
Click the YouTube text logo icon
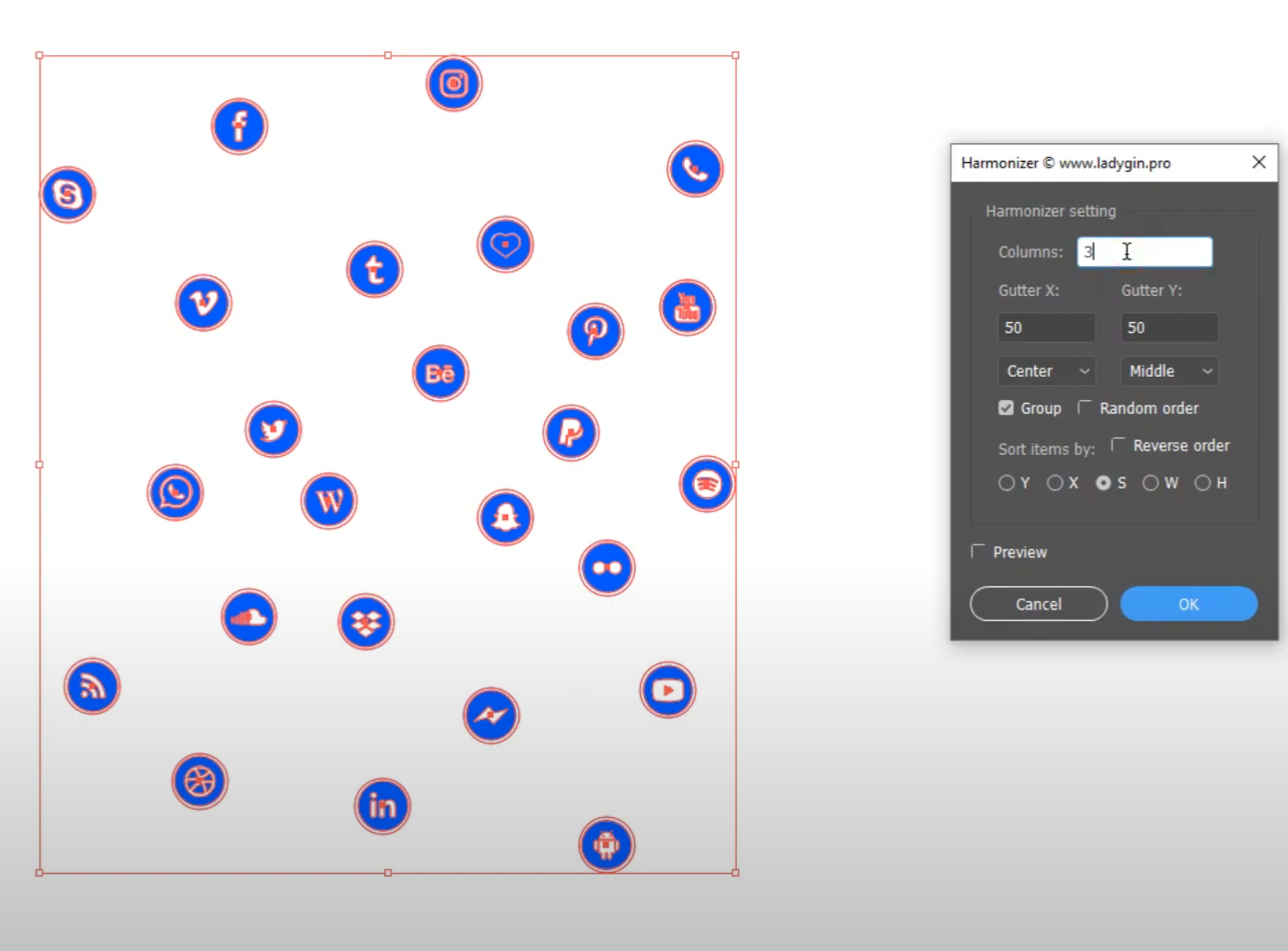688,308
